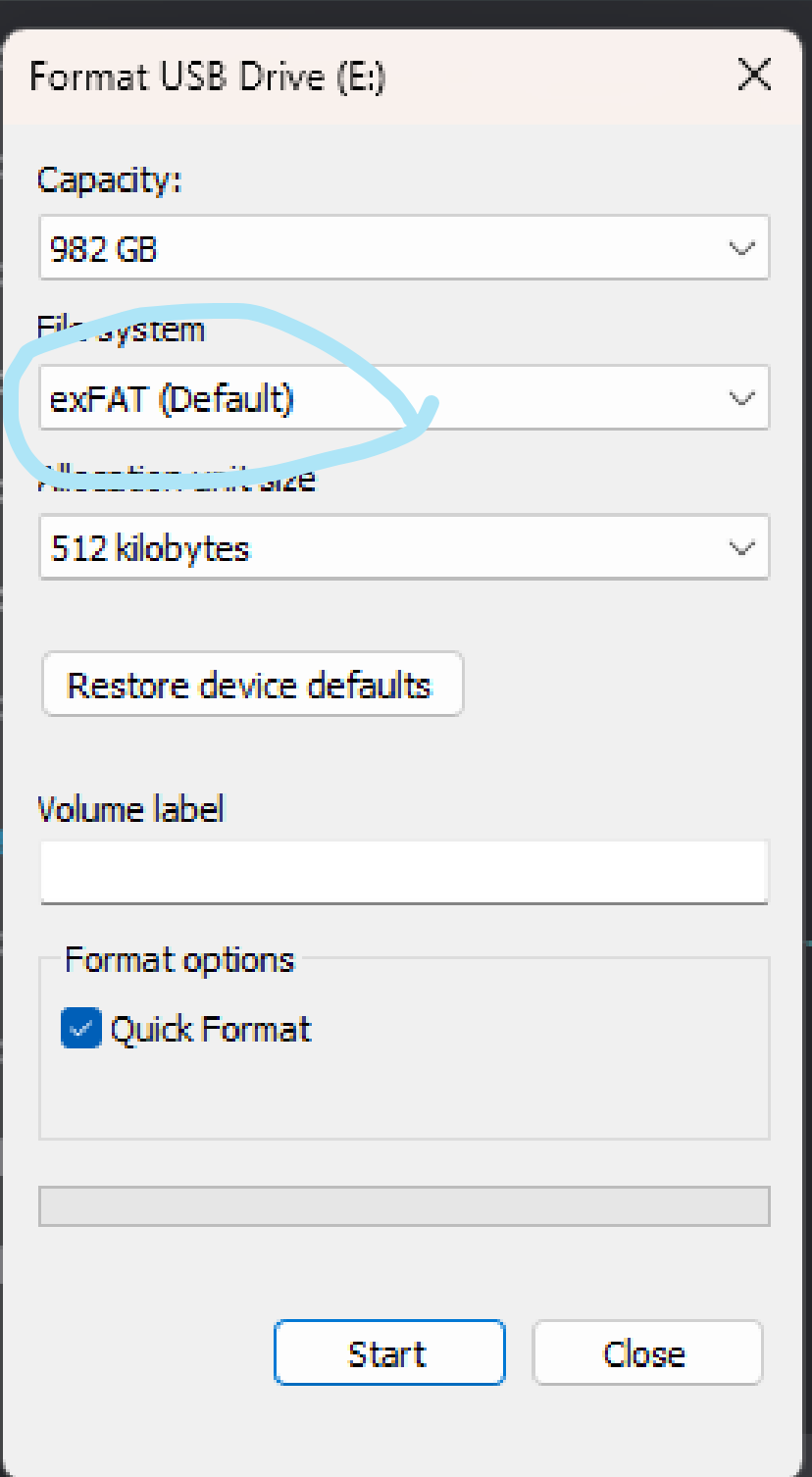
Task: Click the File system dropdown chevron arrow
Action: 742,398
